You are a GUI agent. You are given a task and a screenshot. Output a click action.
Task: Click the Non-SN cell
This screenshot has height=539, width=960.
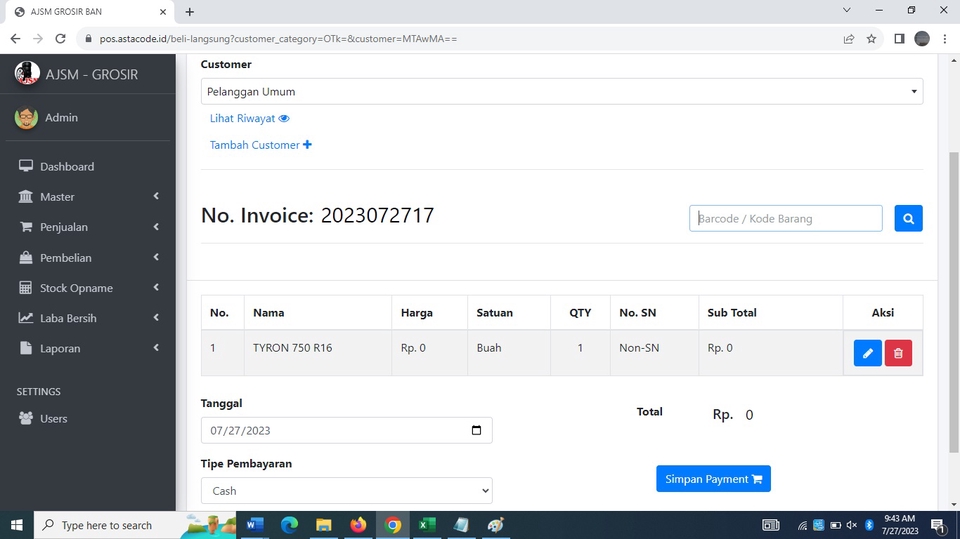tap(654, 353)
